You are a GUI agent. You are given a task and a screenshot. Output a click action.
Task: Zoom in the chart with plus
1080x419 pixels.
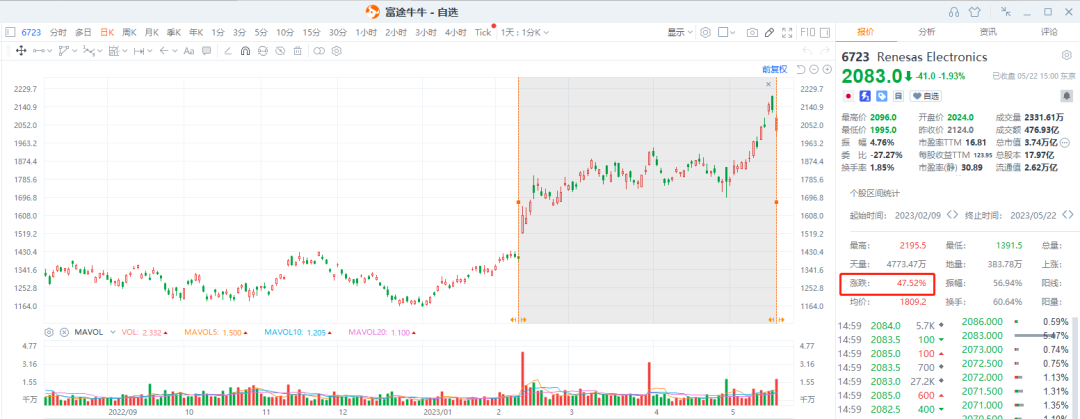point(827,69)
